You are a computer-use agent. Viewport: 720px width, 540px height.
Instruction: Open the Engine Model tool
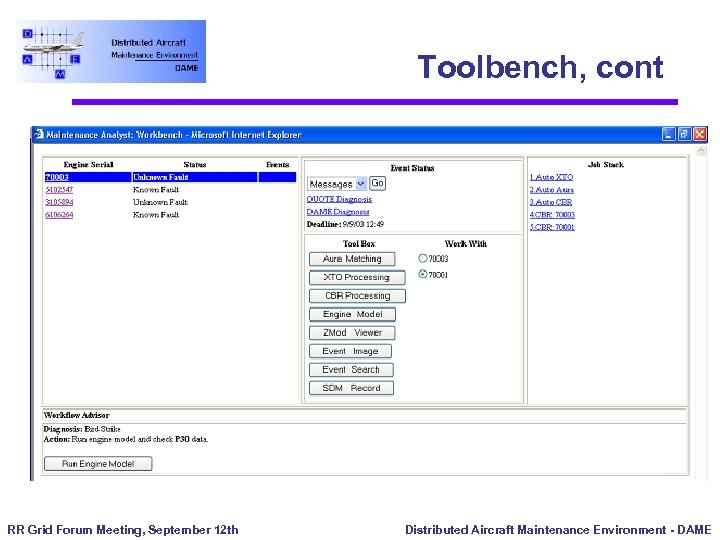pyautogui.click(x=352, y=315)
